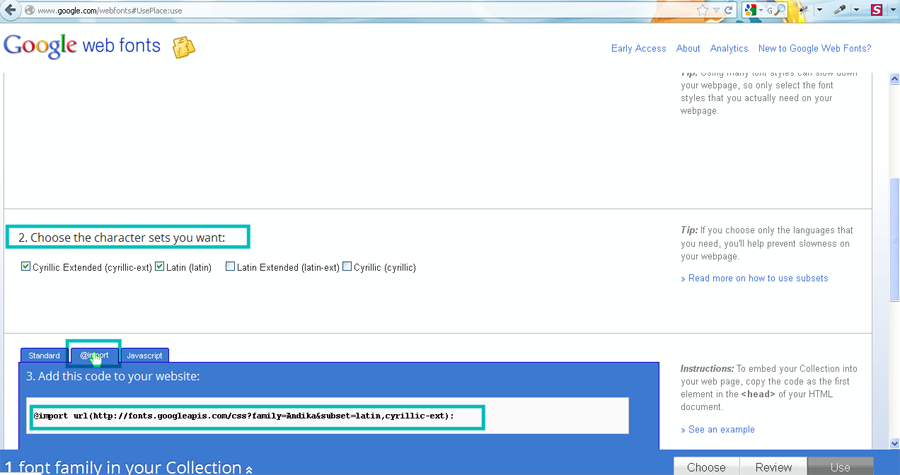Click the Google search engine icon
Screen dimensions: 900x475
point(749,10)
